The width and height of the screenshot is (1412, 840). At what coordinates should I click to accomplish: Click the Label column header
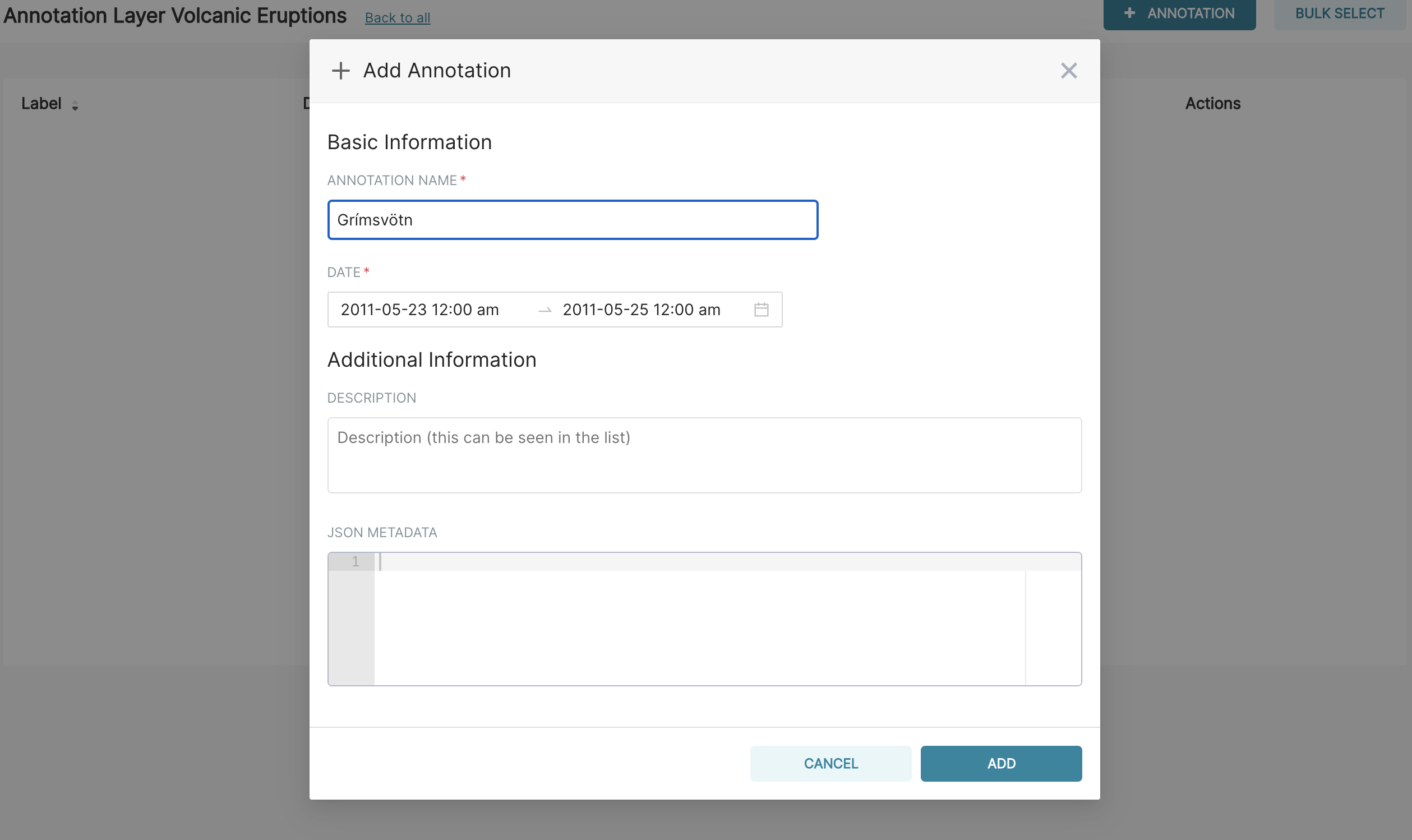[x=41, y=104]
